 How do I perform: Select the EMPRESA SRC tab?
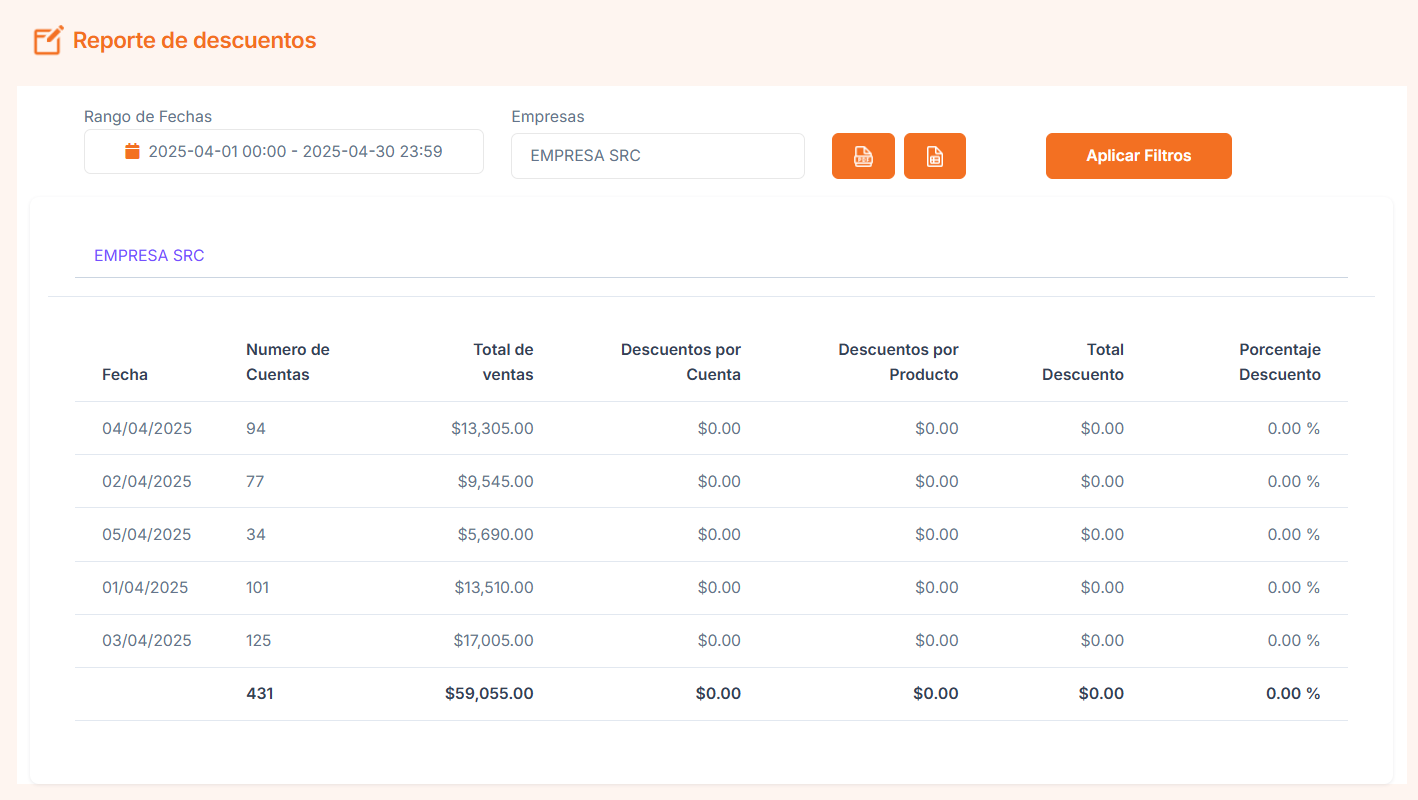tap(149, 256)
